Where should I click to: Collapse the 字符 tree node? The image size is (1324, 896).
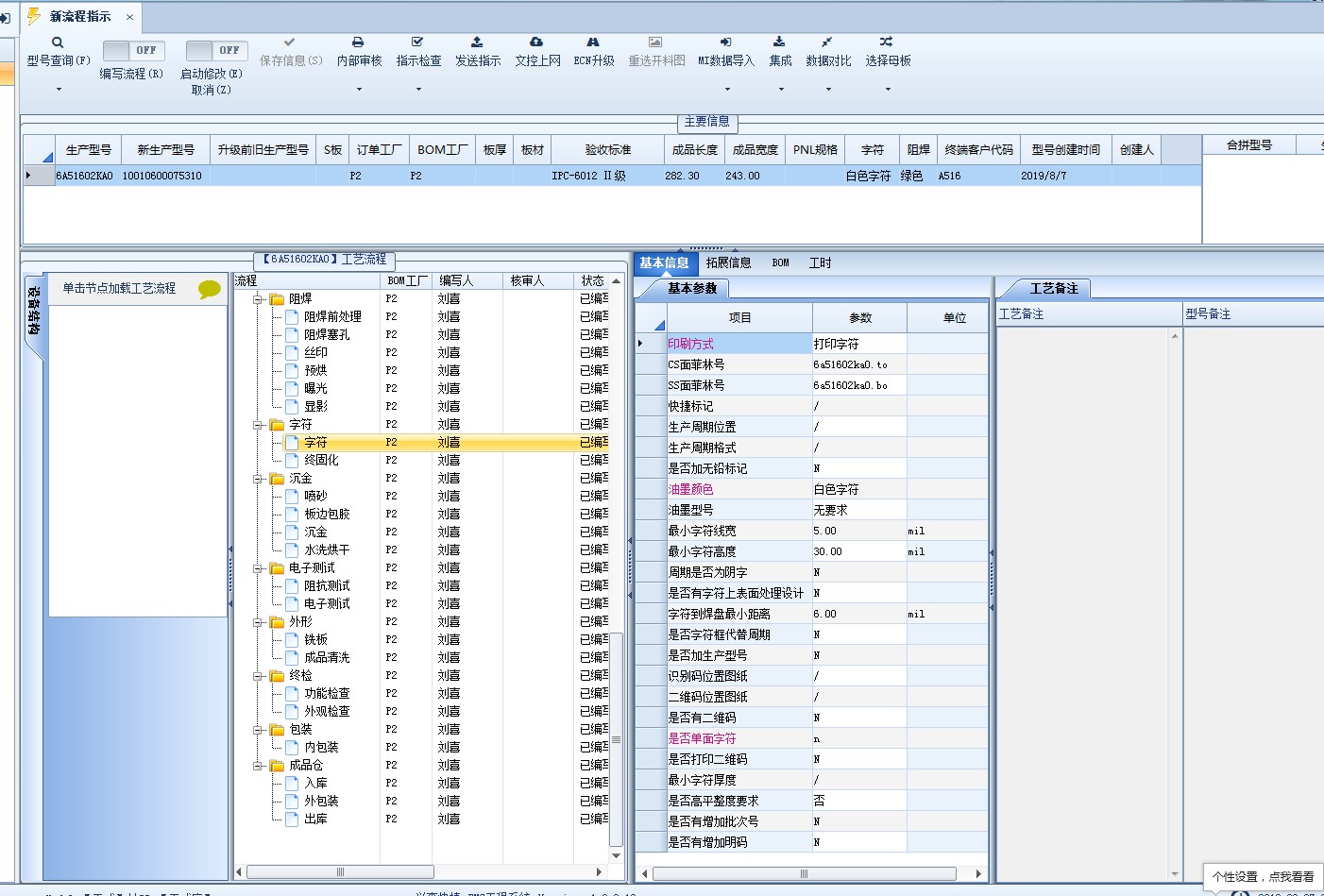257,425
